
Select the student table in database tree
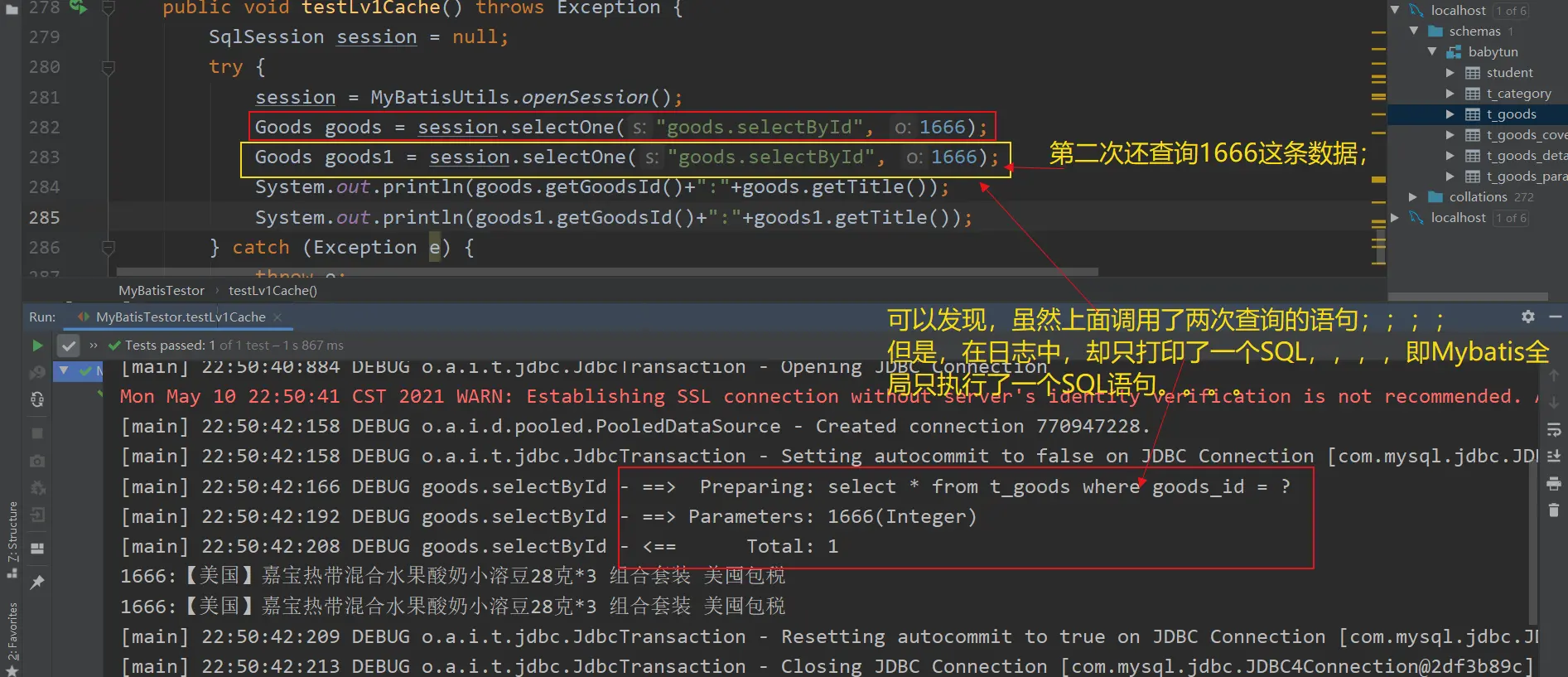coord(1509,73)
